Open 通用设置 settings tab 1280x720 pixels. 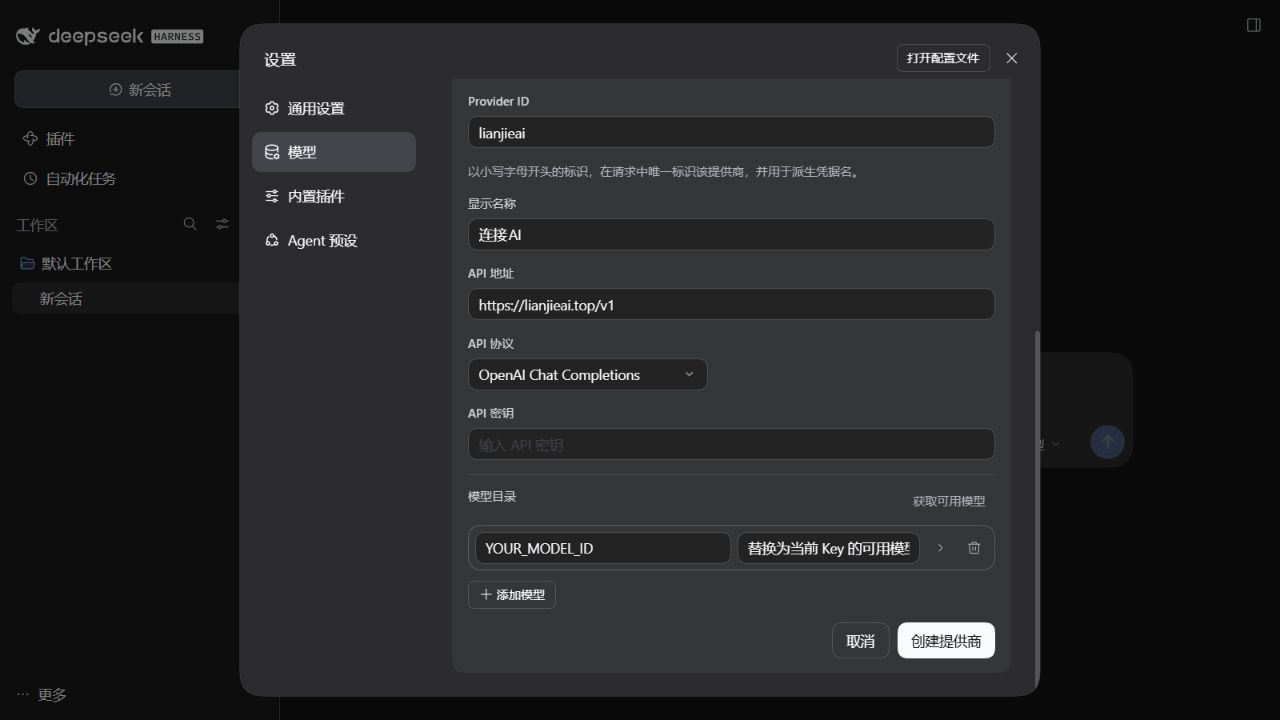coord(334,108)
